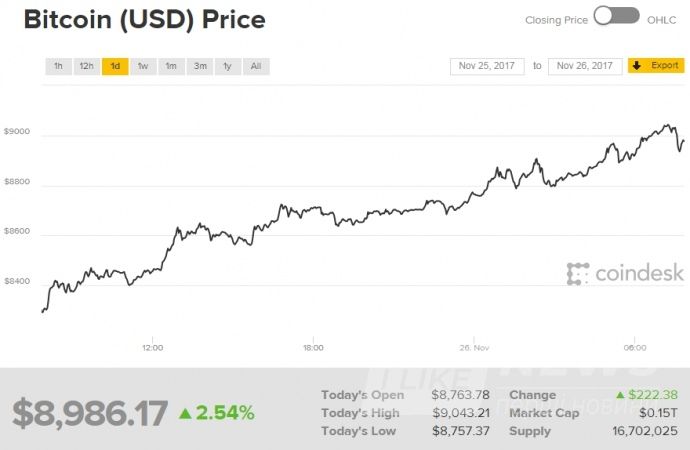Select the 1d time range

(x=115, y=66)
